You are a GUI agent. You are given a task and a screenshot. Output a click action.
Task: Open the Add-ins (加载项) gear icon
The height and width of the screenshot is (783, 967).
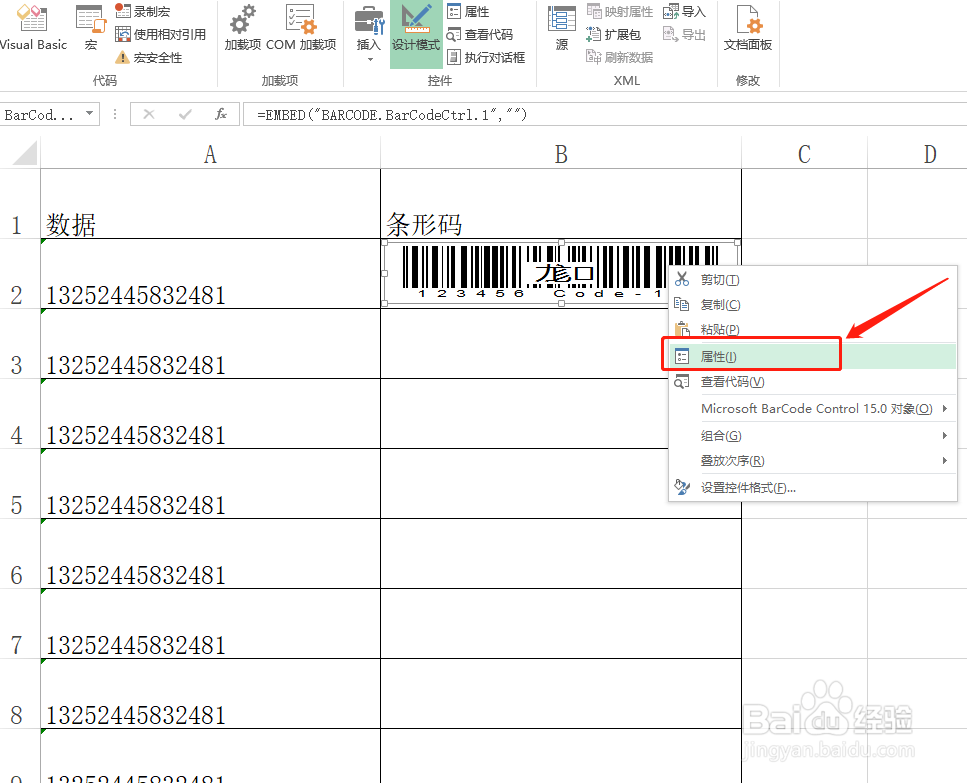coord(242,28)
